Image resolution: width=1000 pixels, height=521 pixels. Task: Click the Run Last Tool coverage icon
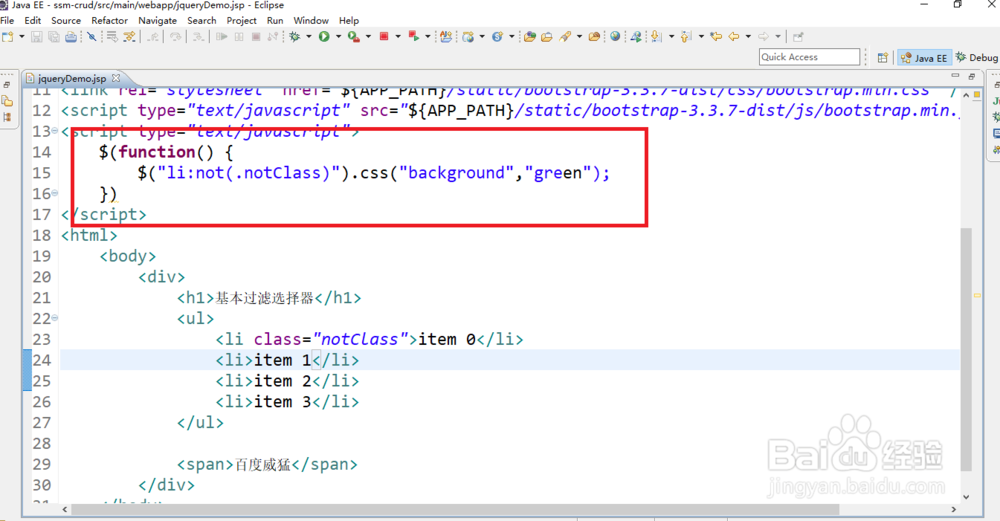click(353, 37)
